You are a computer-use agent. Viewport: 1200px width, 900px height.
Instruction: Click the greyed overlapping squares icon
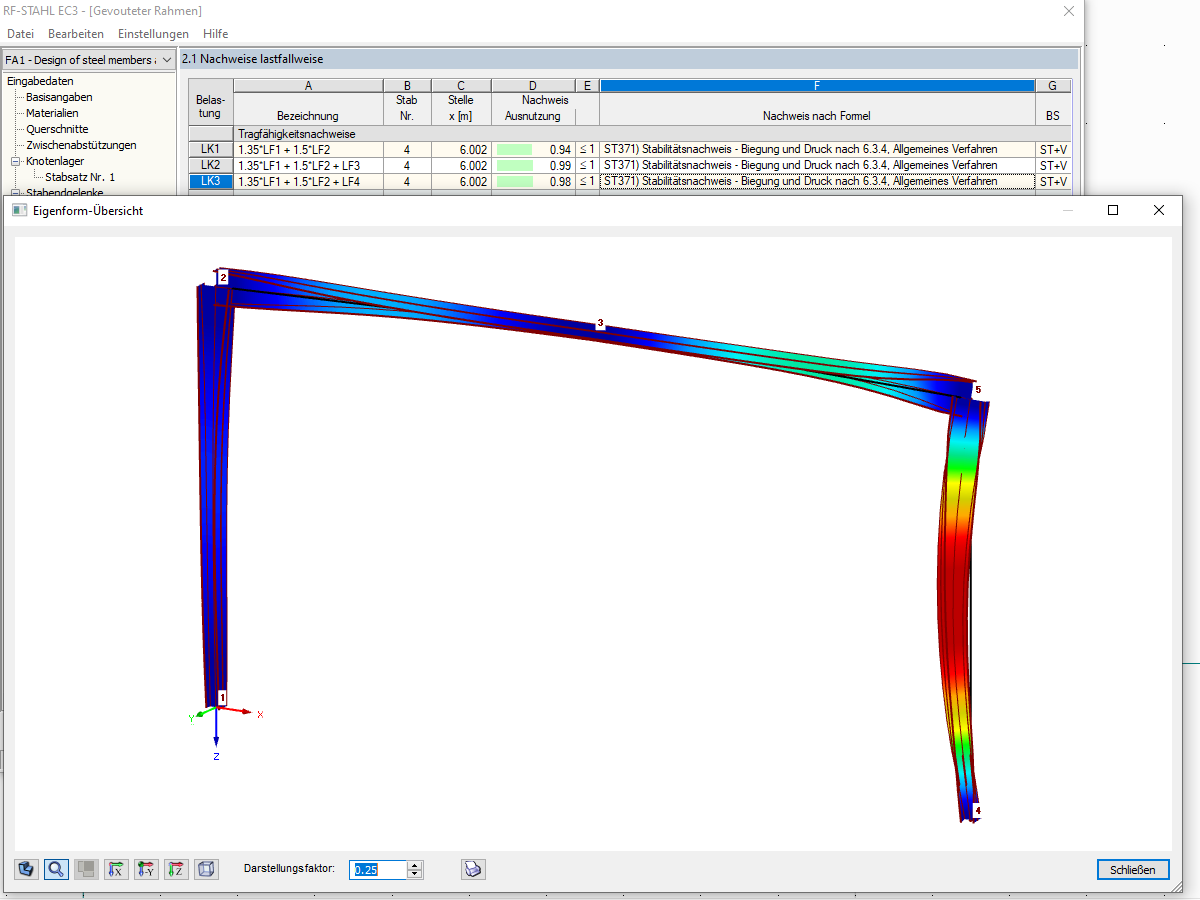point(87,869)
